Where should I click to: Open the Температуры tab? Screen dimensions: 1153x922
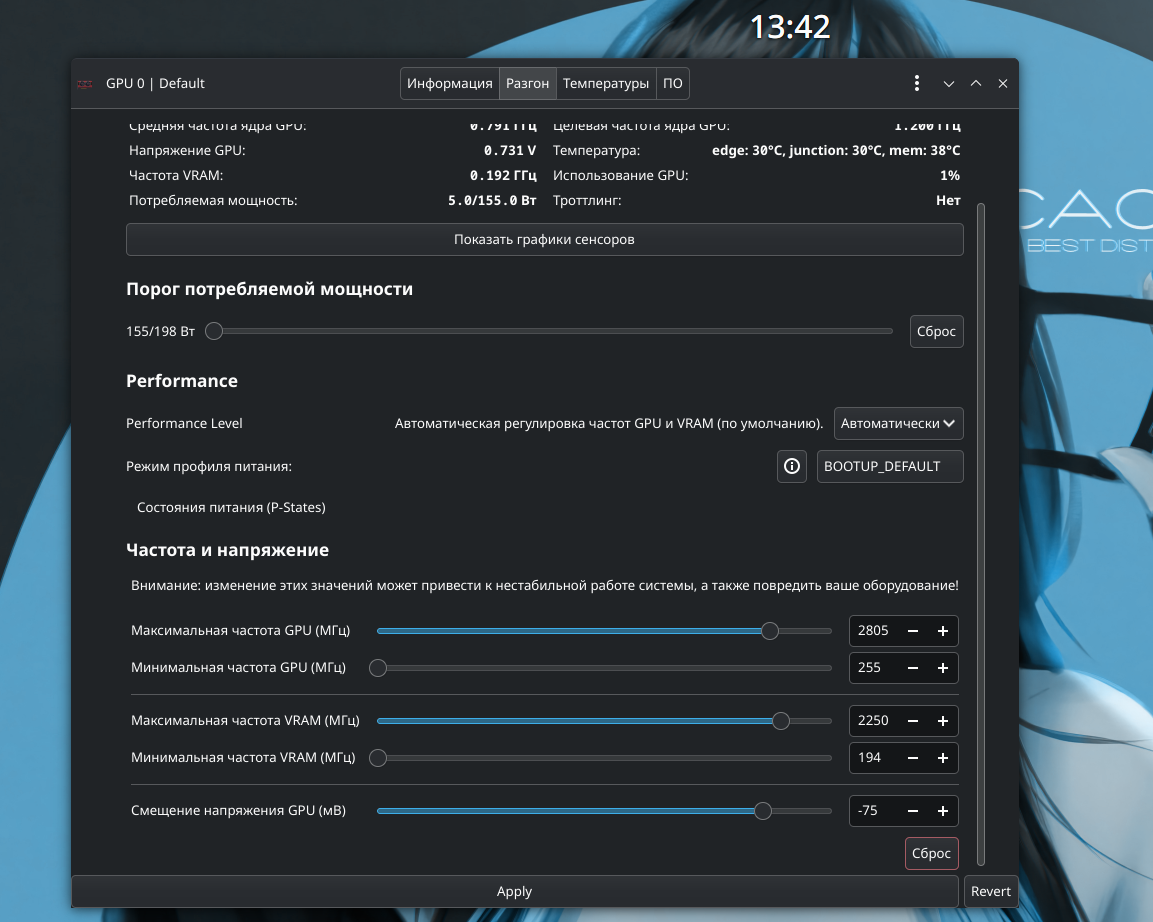606,83
